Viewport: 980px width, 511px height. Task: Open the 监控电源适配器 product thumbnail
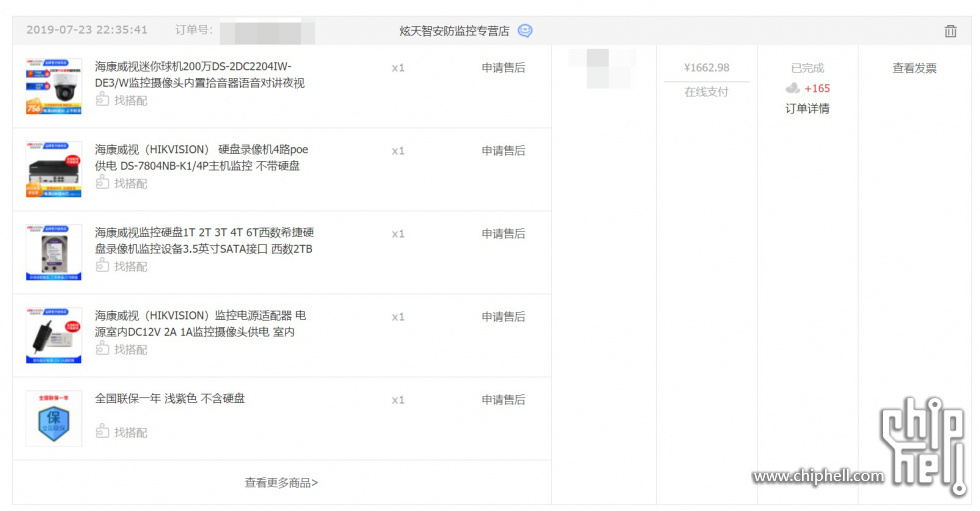coord(54,335)
